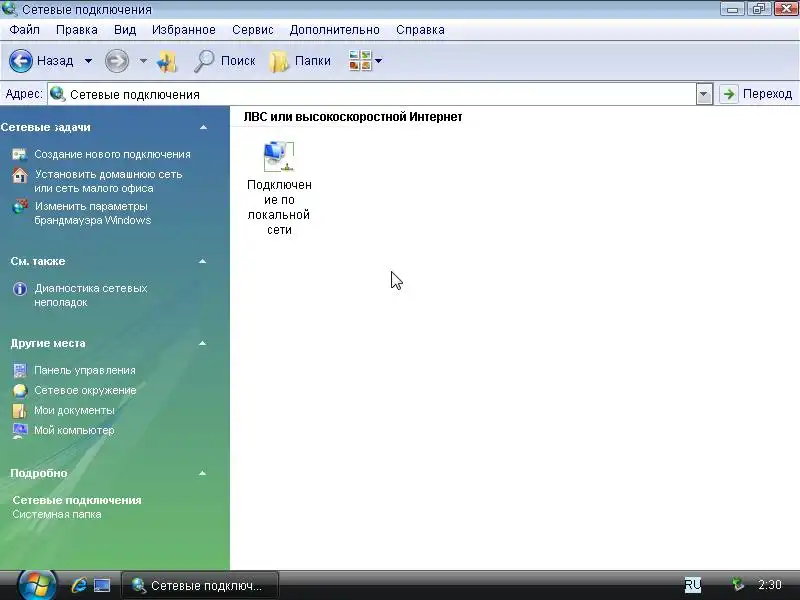The width and height of the screenshot is (800, 600).
Task: Click the Сетевое окружение icon
Action: point(19,390)
